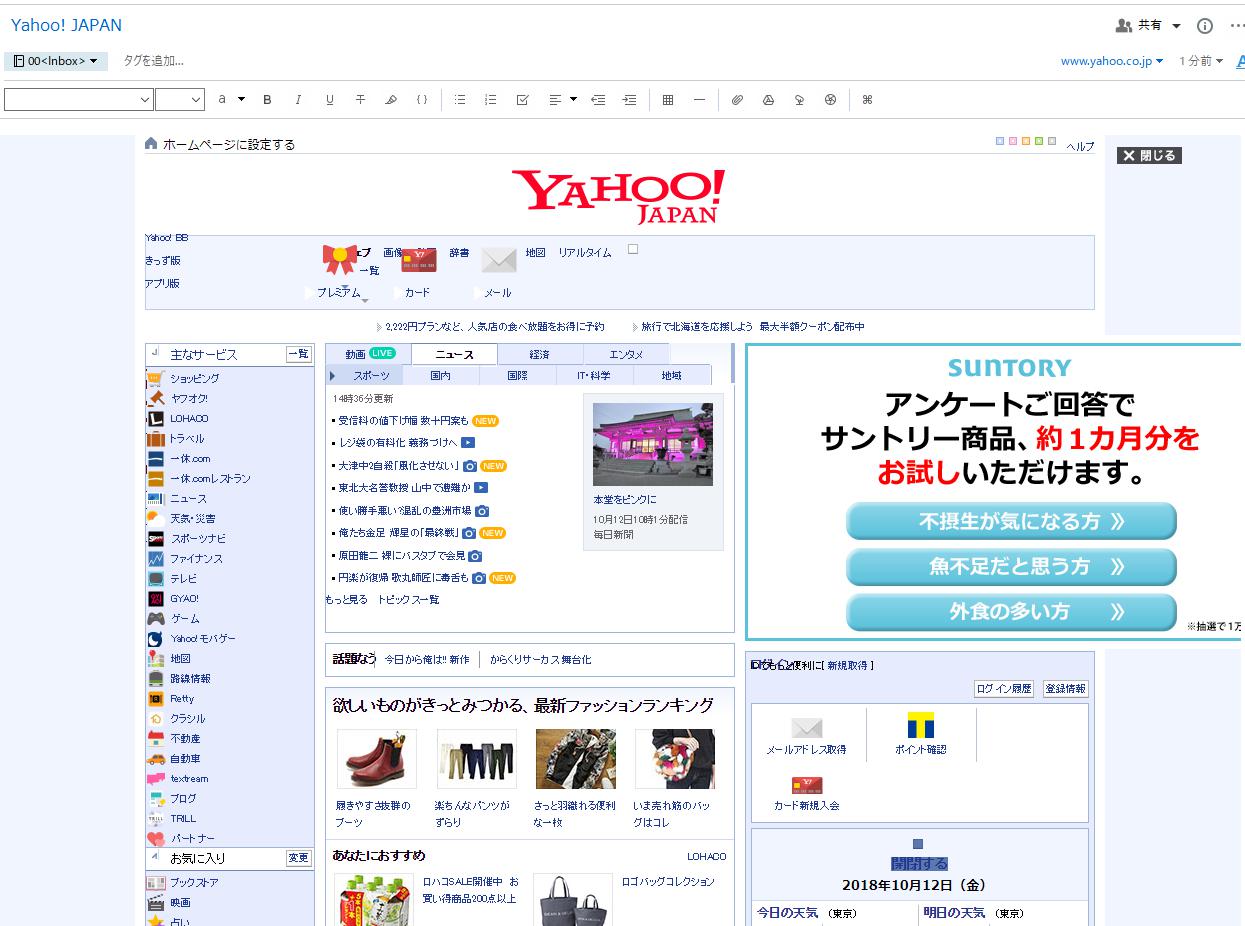Image resolution: width=1245 pixels, height=926 pixels.
Task: Switch to the 動画 LIVE tab
Action: point(368,355)
